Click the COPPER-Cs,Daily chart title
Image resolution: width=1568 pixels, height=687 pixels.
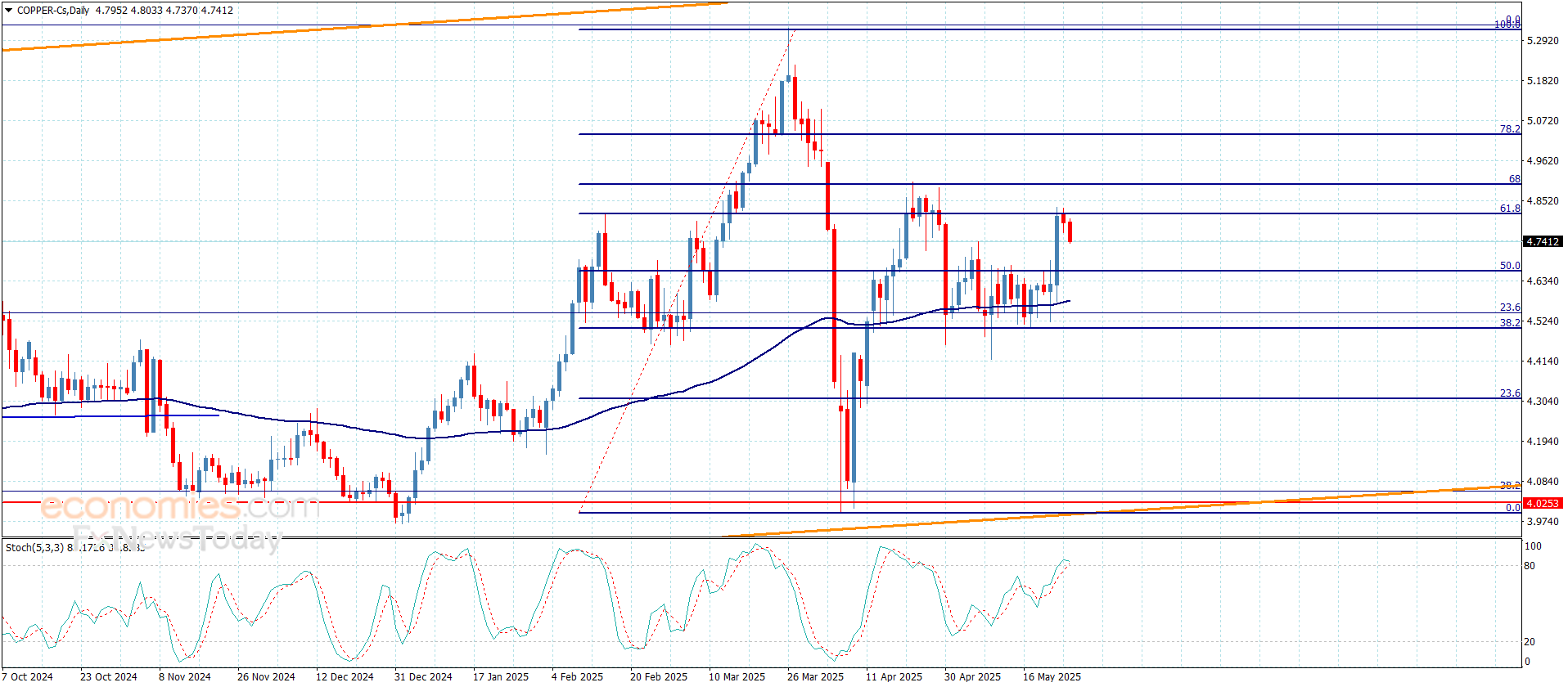(x=53, y=11)
